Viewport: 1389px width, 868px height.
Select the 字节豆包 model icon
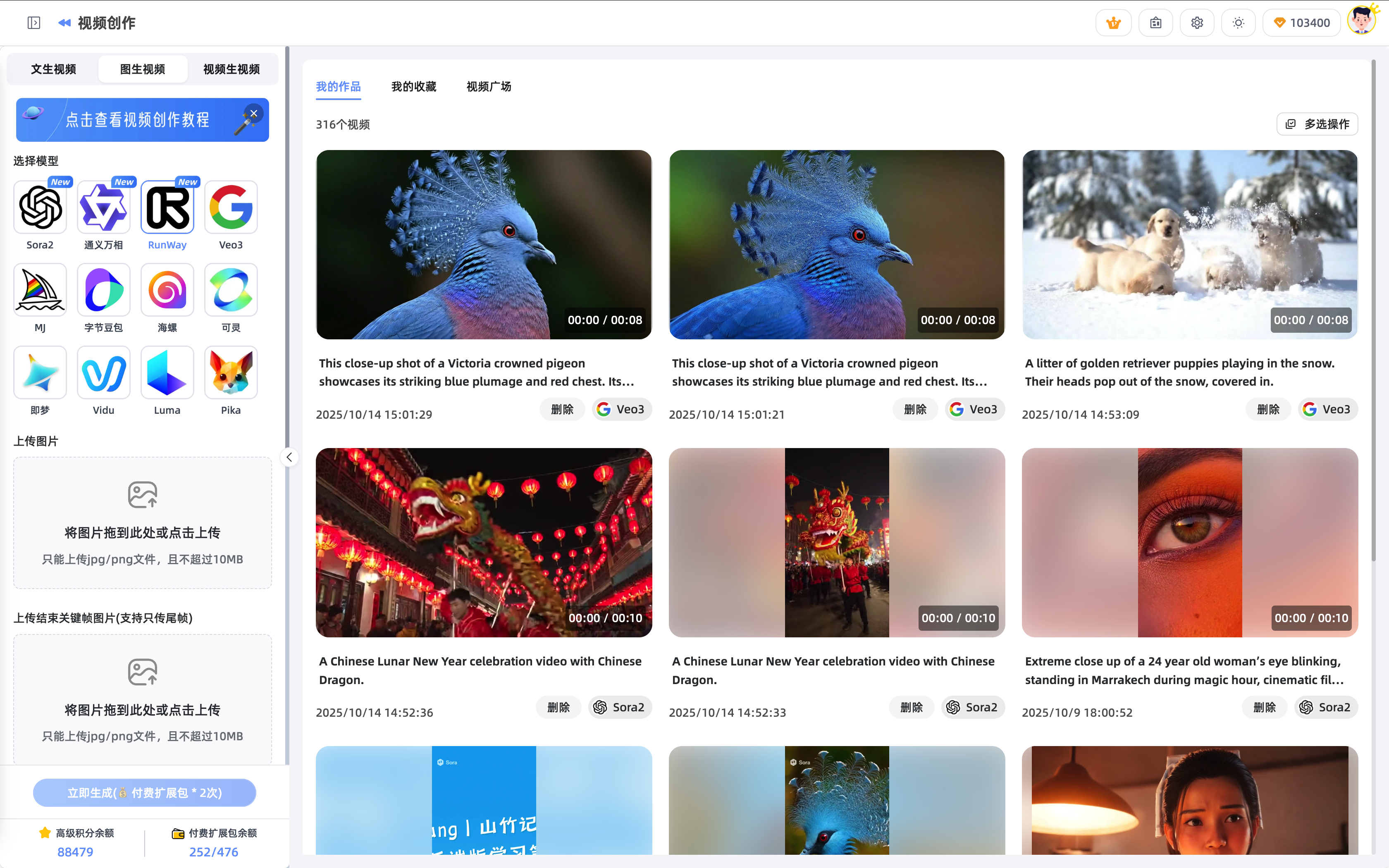coord(104,290)
